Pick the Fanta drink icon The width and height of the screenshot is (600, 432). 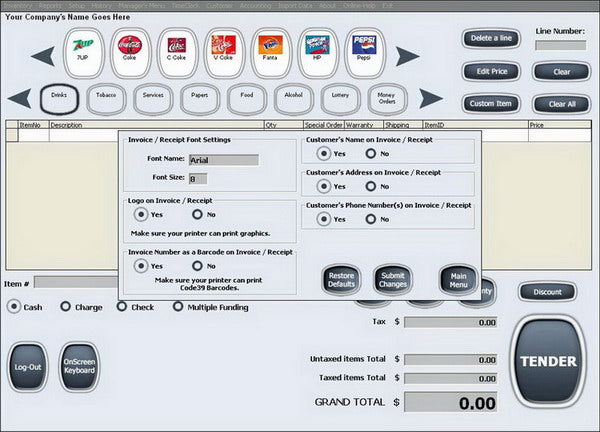[x=271, y=53]
